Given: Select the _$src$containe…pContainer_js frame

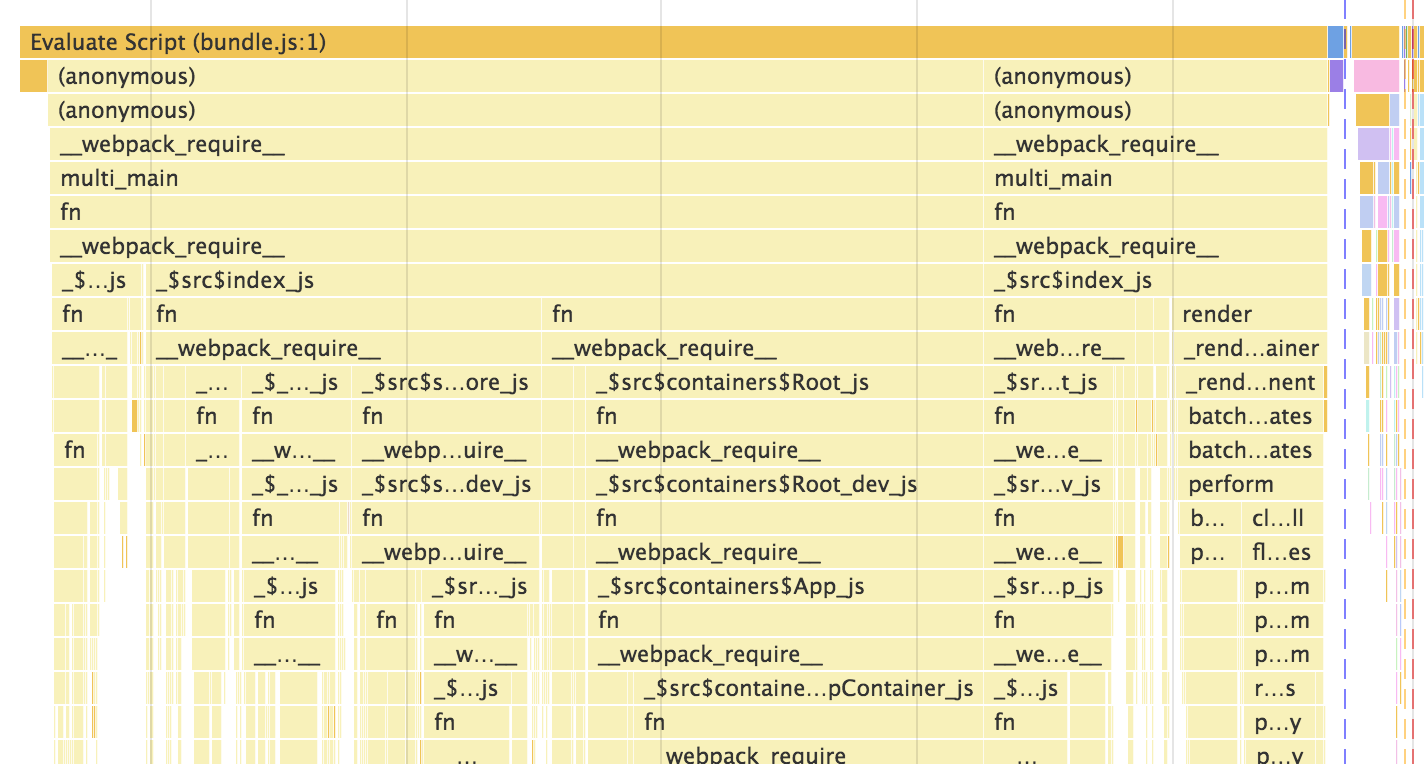Looking at the screenshot, I should click(x=807, y=689).
